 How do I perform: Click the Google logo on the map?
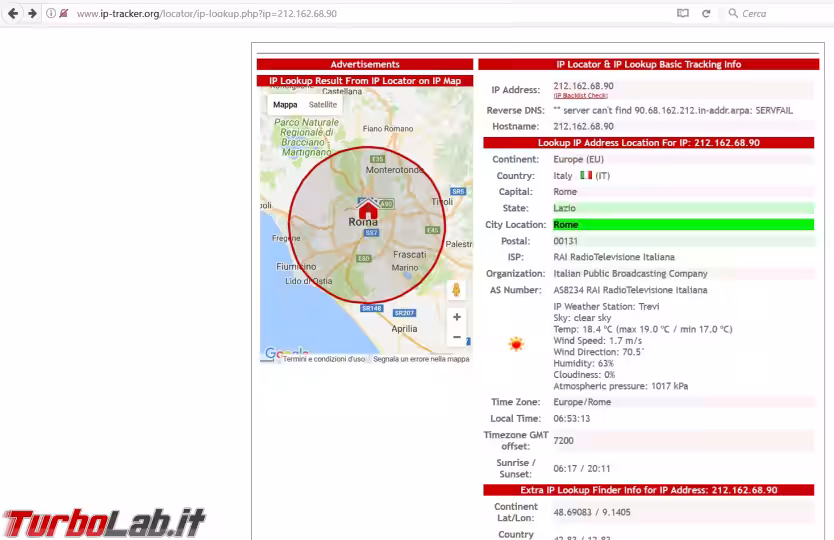(x=287, y=352)
